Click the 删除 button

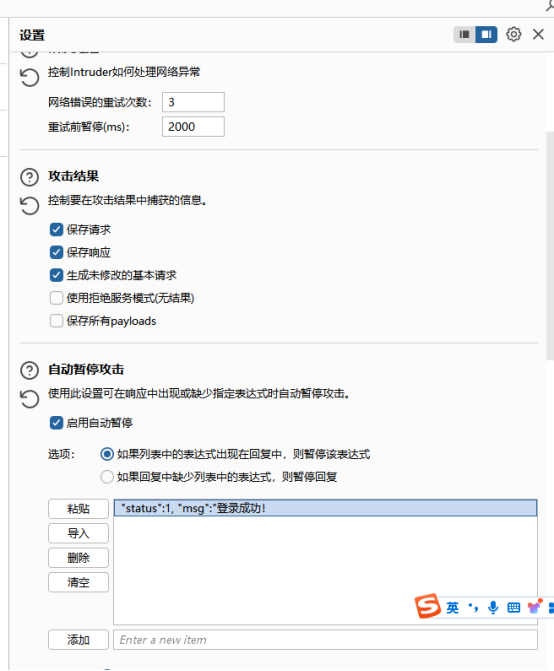click(78, 558)
